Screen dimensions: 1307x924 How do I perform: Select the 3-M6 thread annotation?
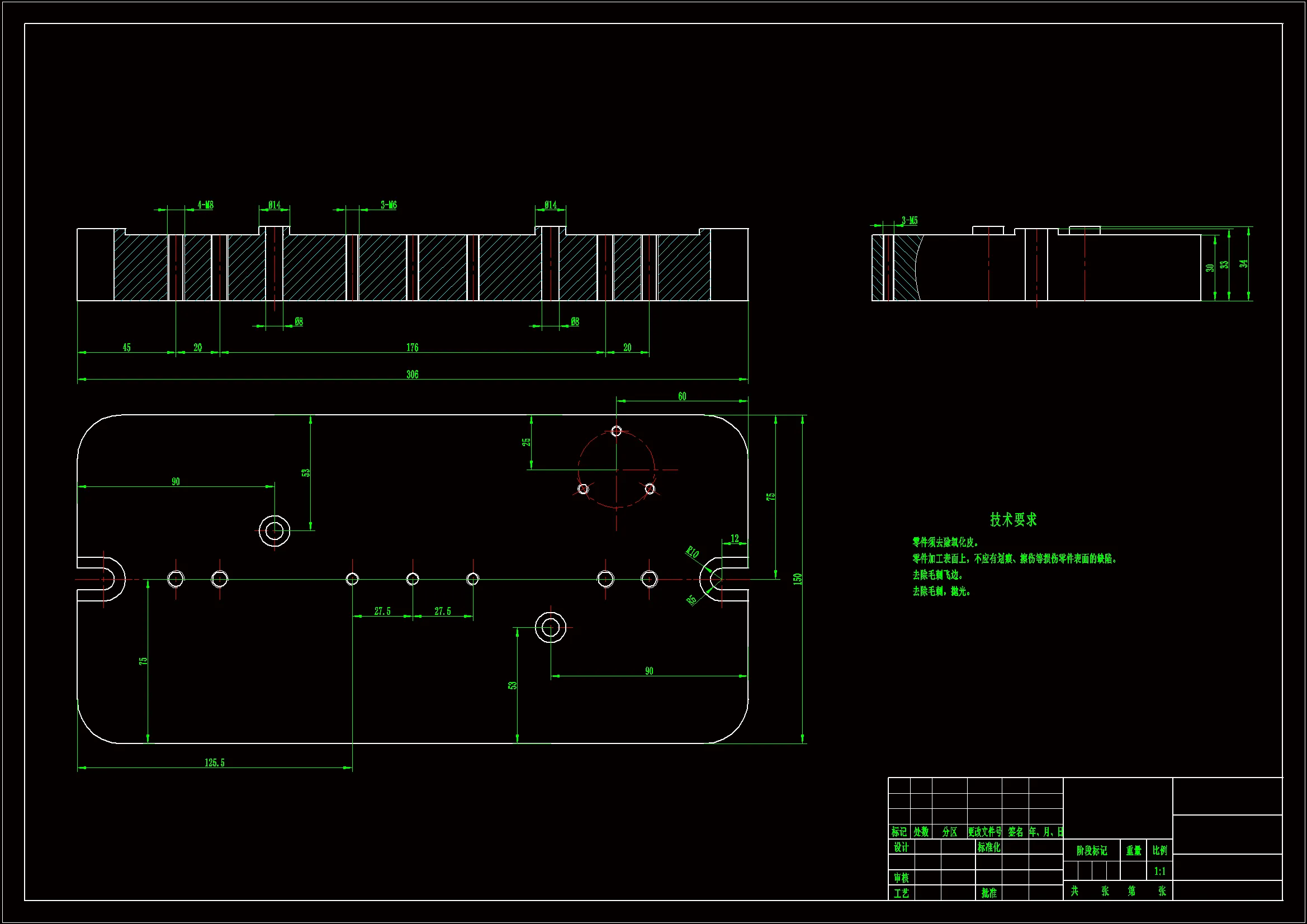(389, 205)
